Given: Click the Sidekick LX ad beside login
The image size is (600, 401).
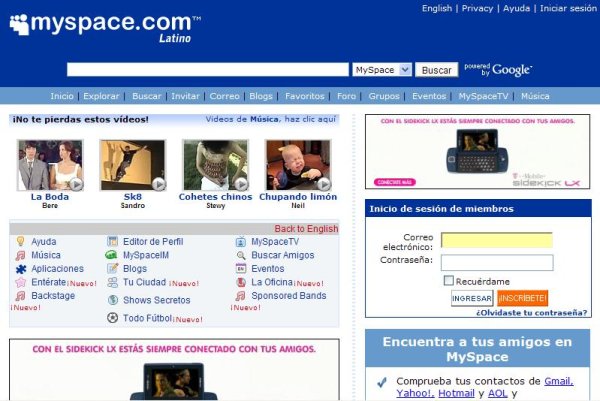Looking at the screenshot, I should tap(478, 152).
